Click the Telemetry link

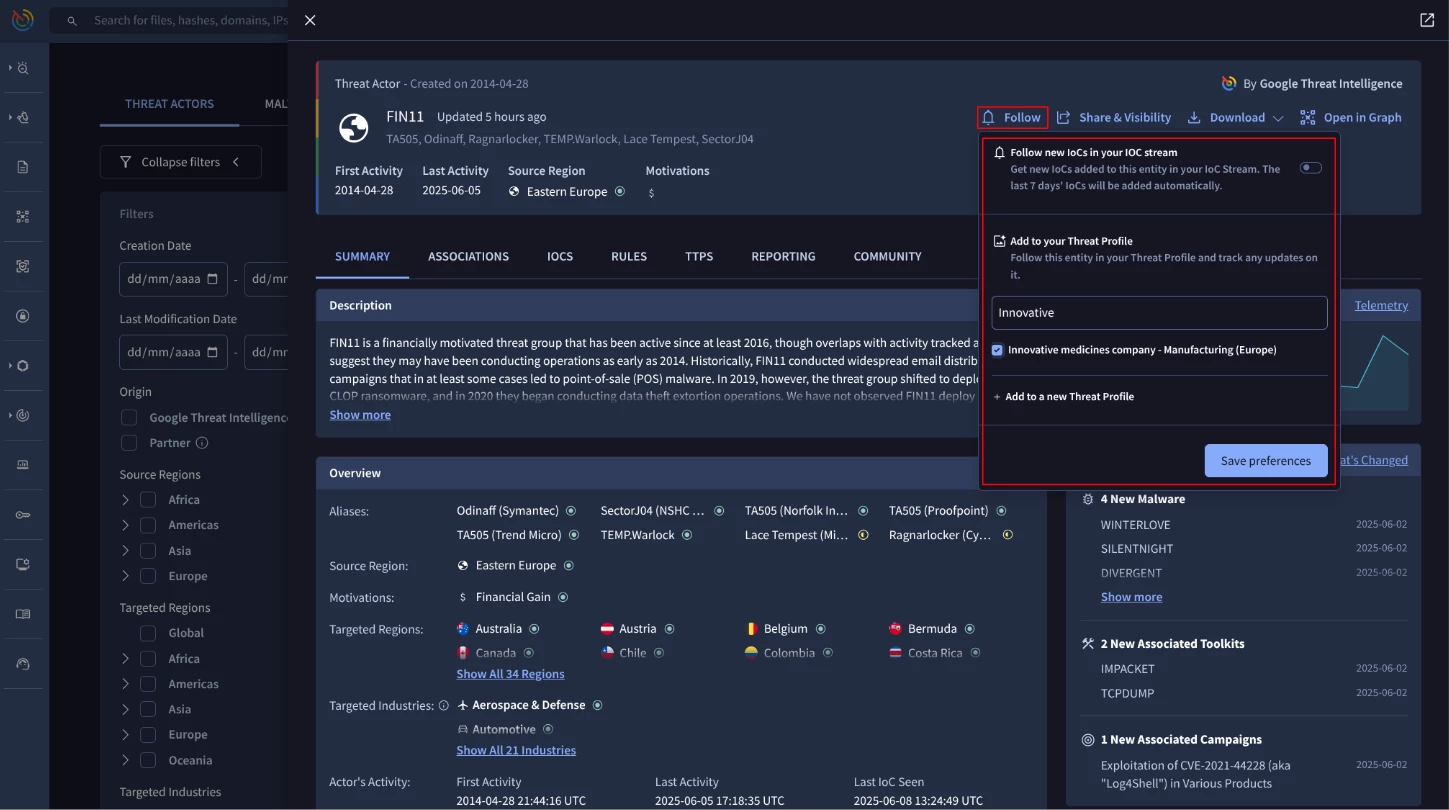[x=1381, y=305]
